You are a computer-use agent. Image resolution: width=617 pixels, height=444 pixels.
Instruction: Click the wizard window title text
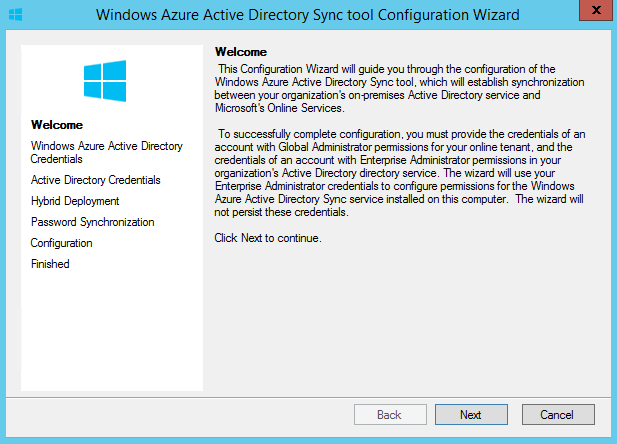(x=308, y=15)
